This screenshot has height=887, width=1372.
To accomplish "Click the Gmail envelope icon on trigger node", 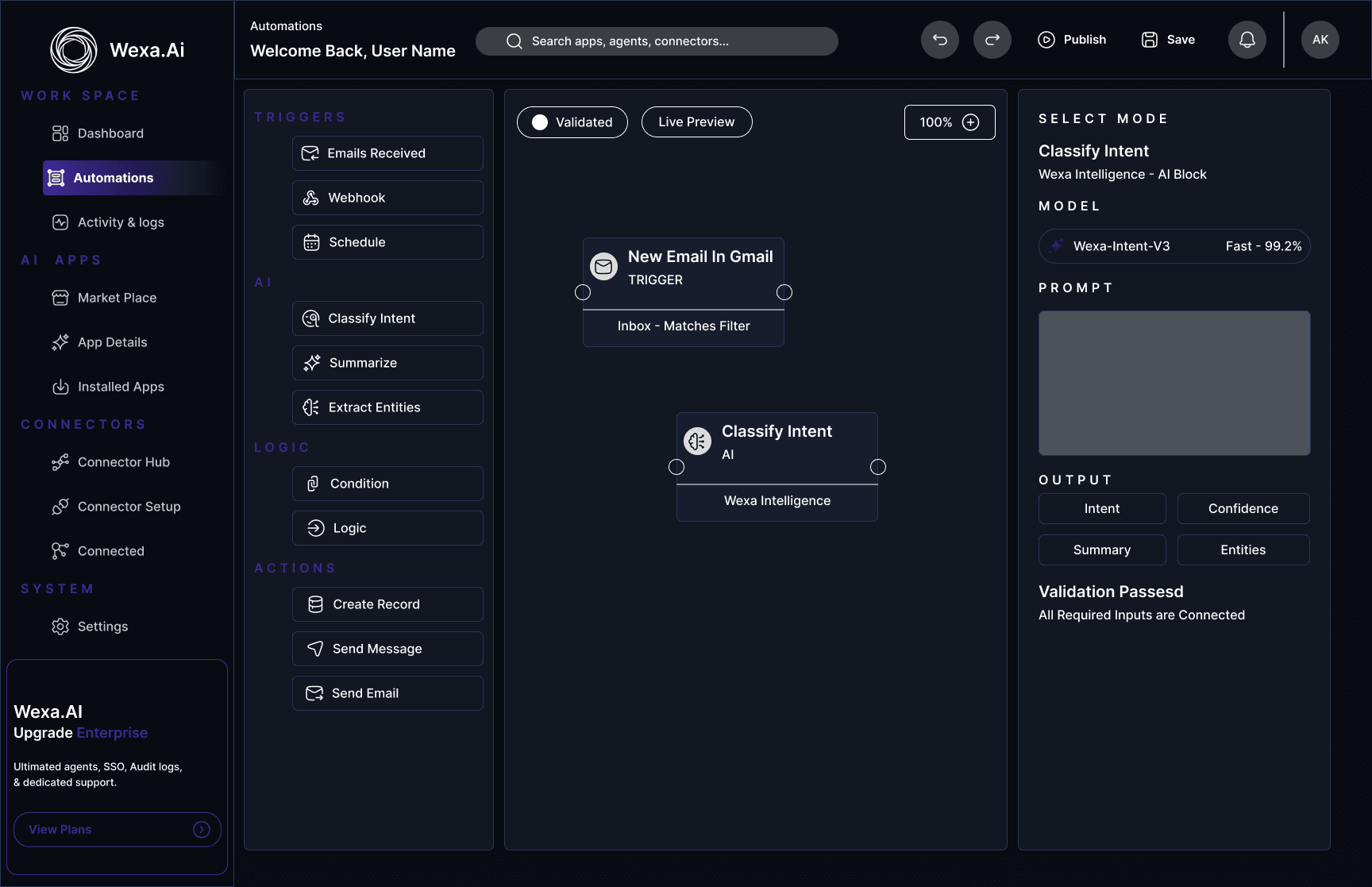I will tap(603, 267).
